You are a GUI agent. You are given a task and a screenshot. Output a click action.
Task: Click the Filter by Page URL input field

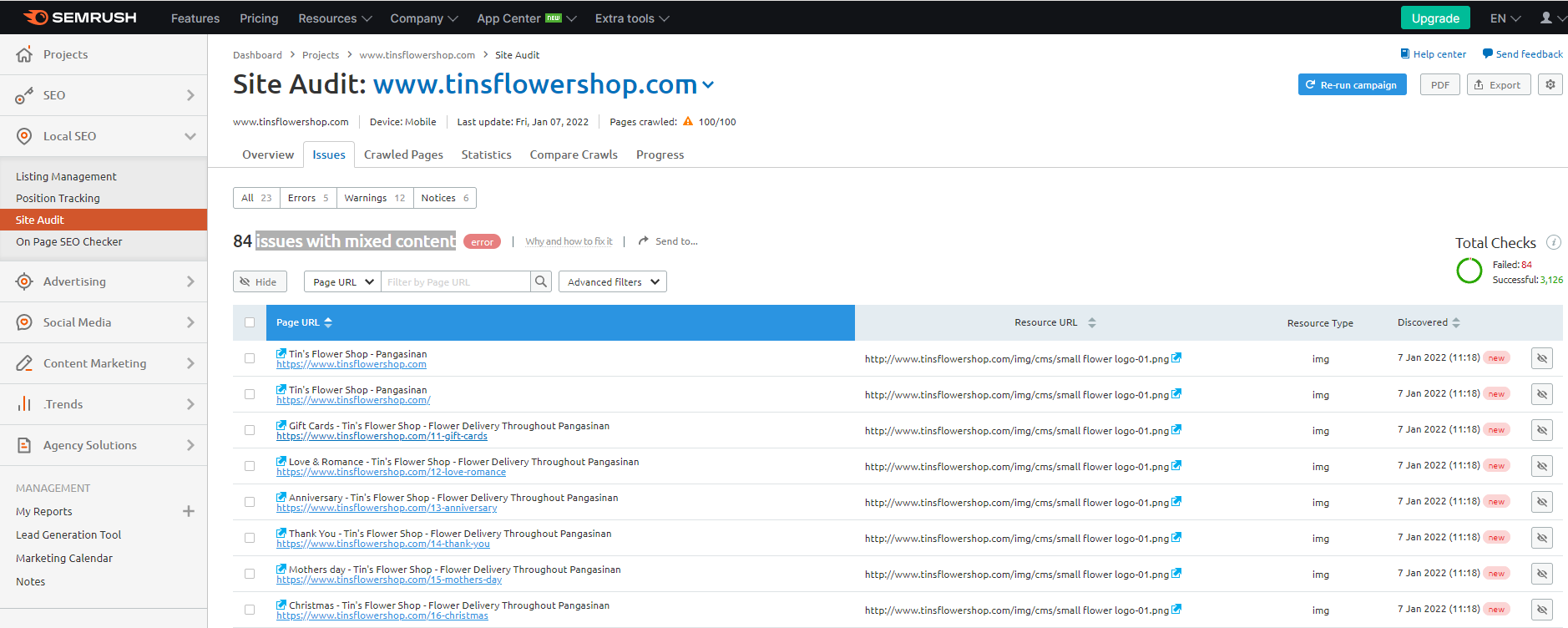tap(456, 281)
